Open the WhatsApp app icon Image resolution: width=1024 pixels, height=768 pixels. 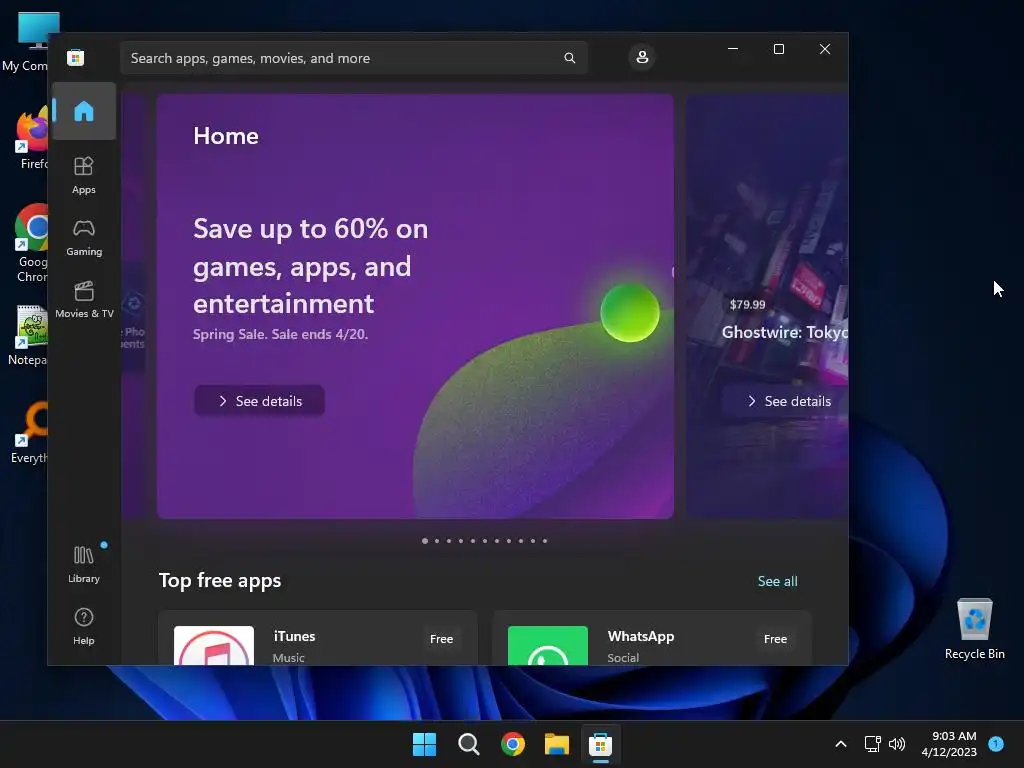coord(547,645)
